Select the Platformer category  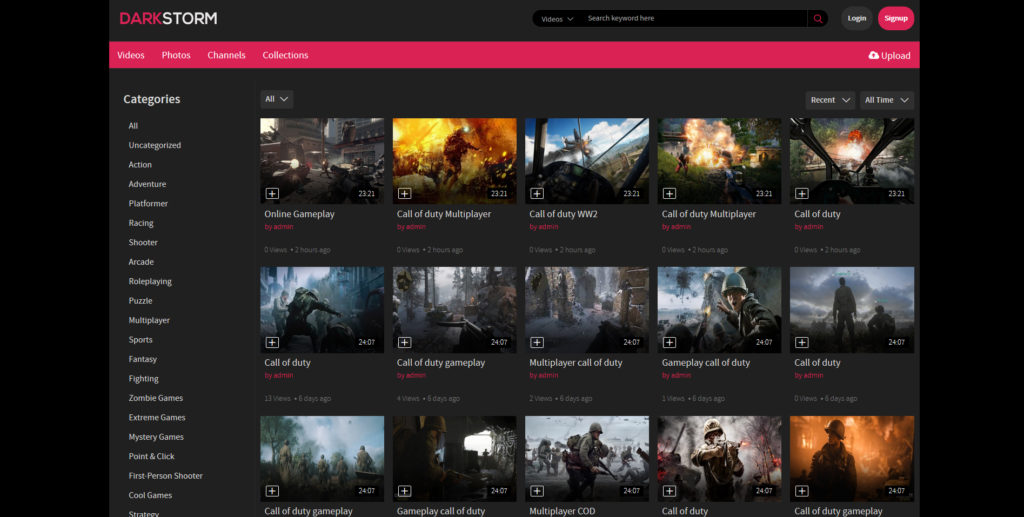coord(148,204)
